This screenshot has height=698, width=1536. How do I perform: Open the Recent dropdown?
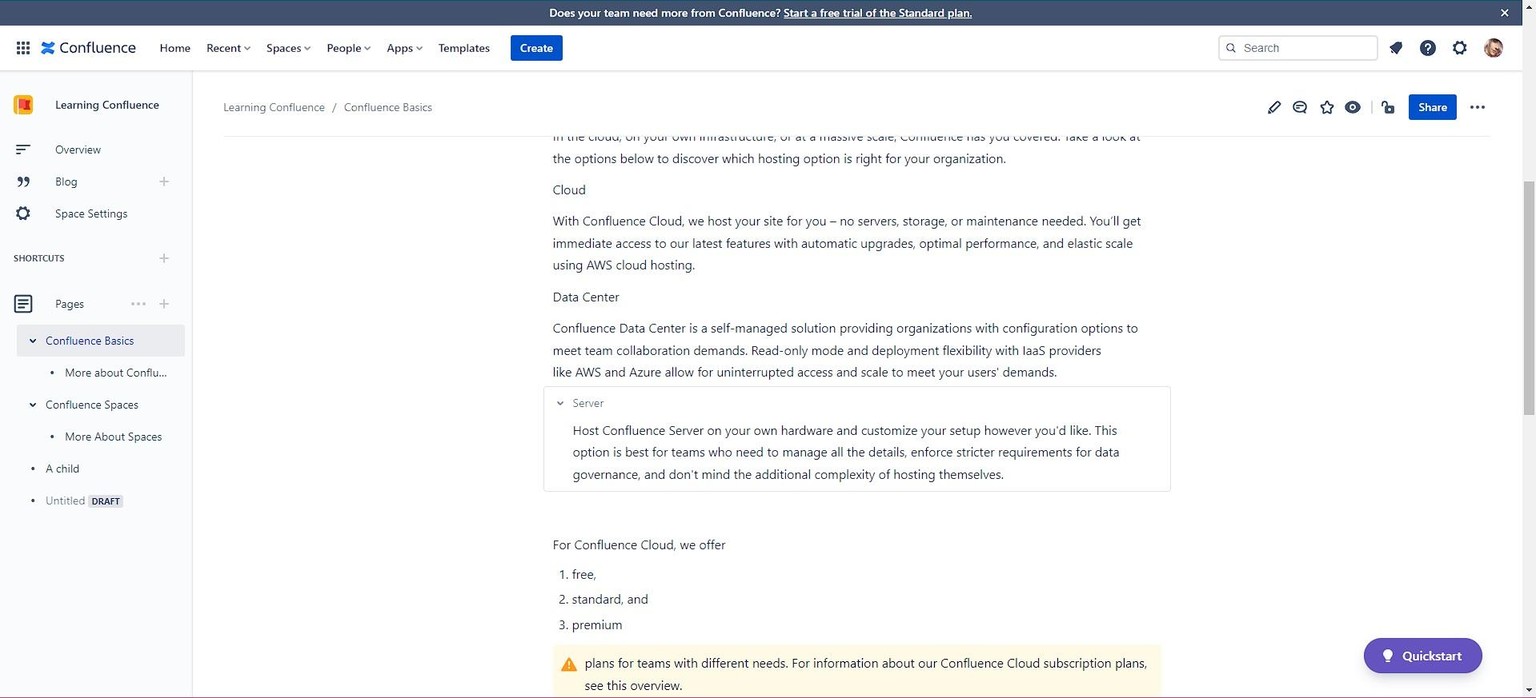228,48
